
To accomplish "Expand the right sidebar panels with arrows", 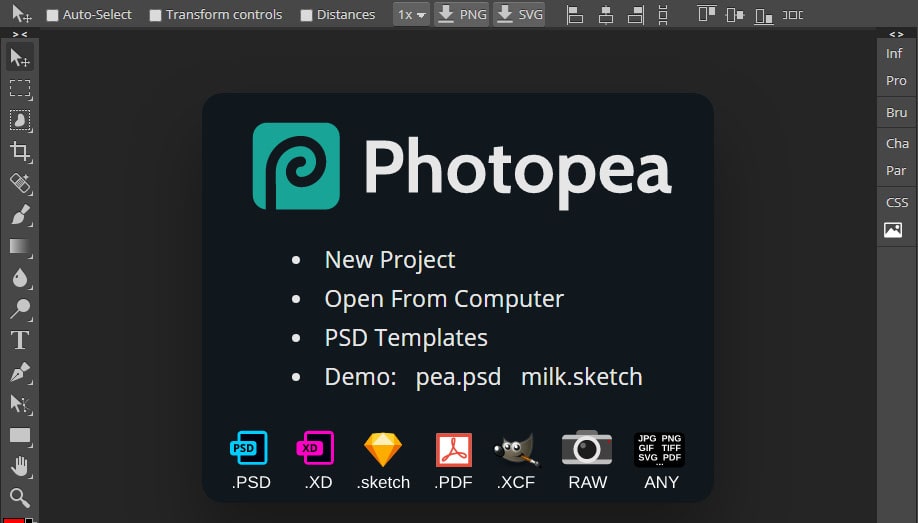I will pos(896,35).
